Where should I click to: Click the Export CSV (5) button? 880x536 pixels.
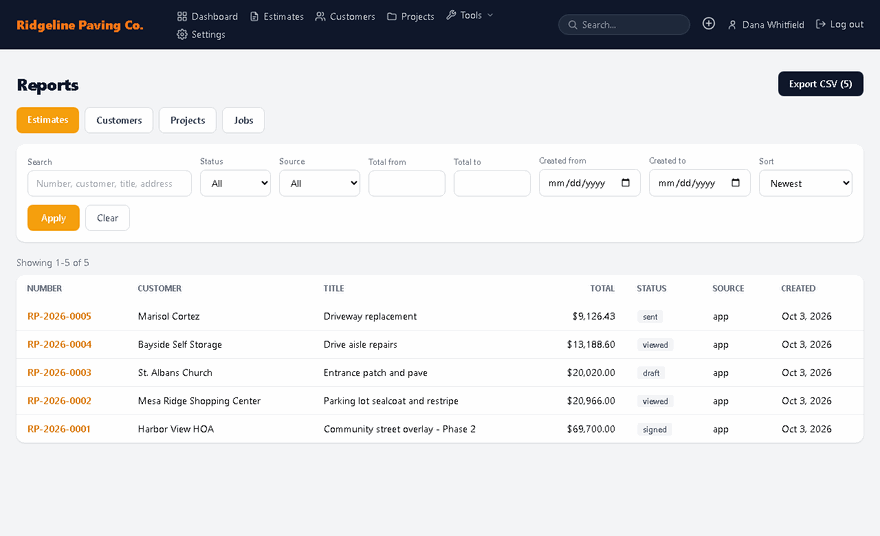click(x=821, y=84)
